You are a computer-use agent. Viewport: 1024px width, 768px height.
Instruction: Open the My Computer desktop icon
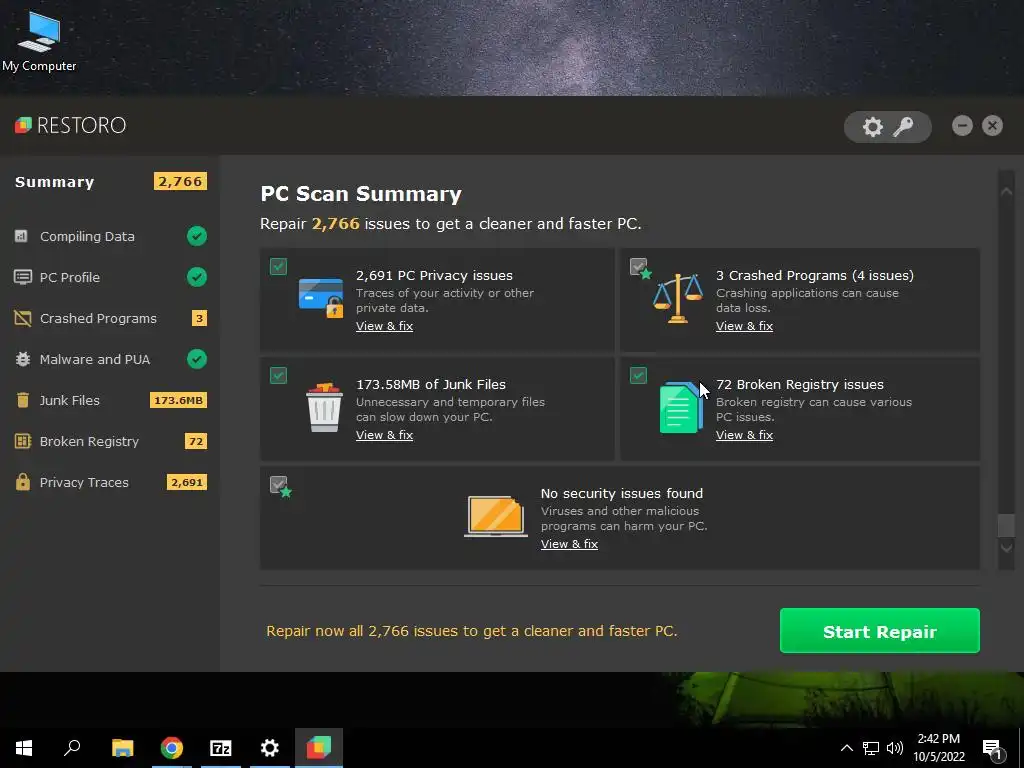coord(39,41)
